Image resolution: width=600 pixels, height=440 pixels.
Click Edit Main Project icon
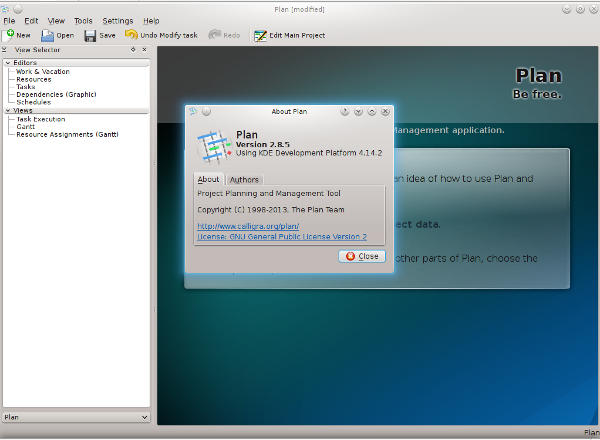[x=260, y=36]
